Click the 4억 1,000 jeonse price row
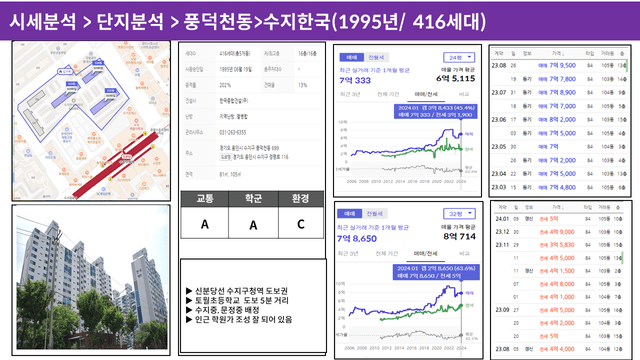This screenshot has width=640, height=360. (x=559, y=297)
